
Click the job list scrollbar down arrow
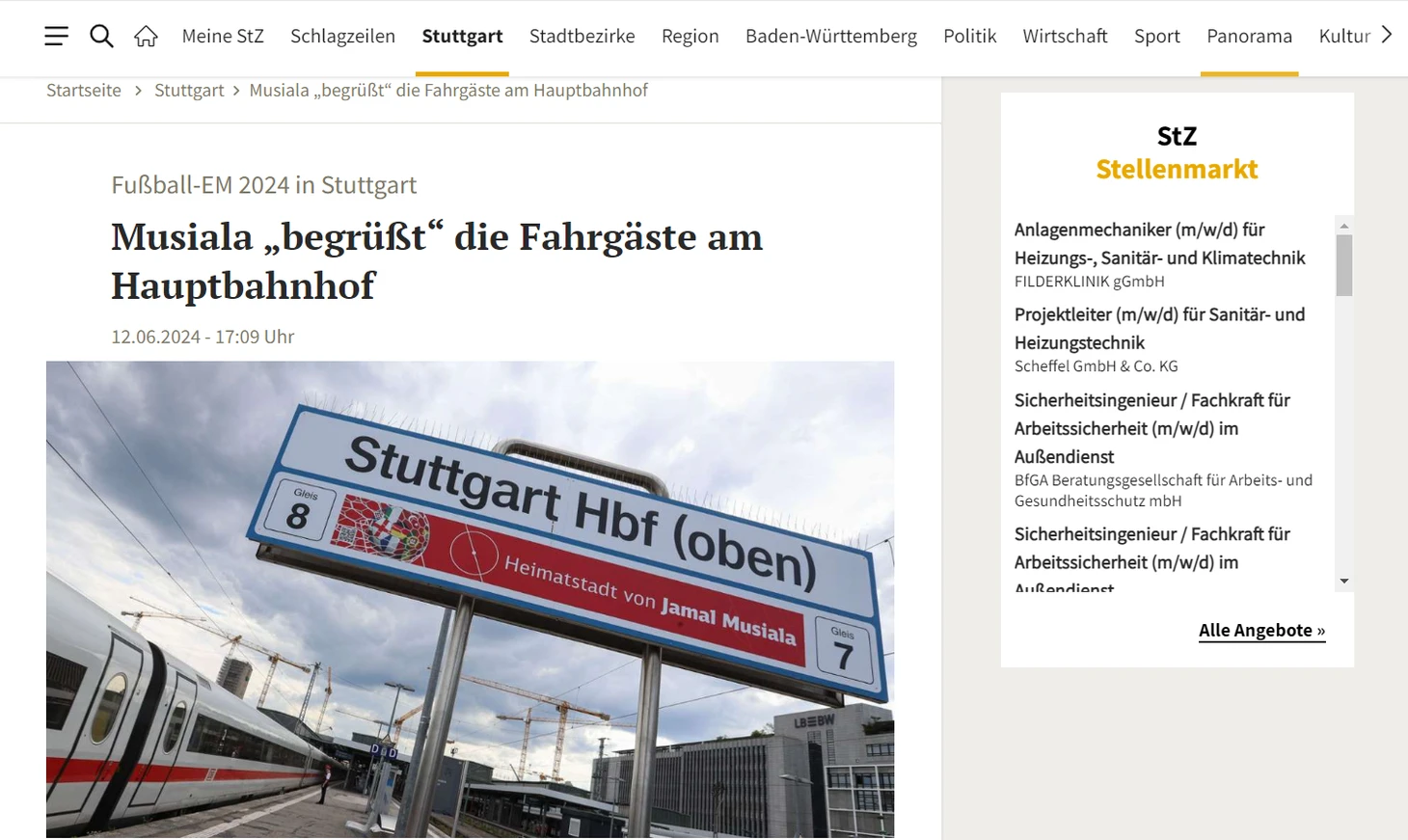pyautogui.click(x=1344, y=582)
